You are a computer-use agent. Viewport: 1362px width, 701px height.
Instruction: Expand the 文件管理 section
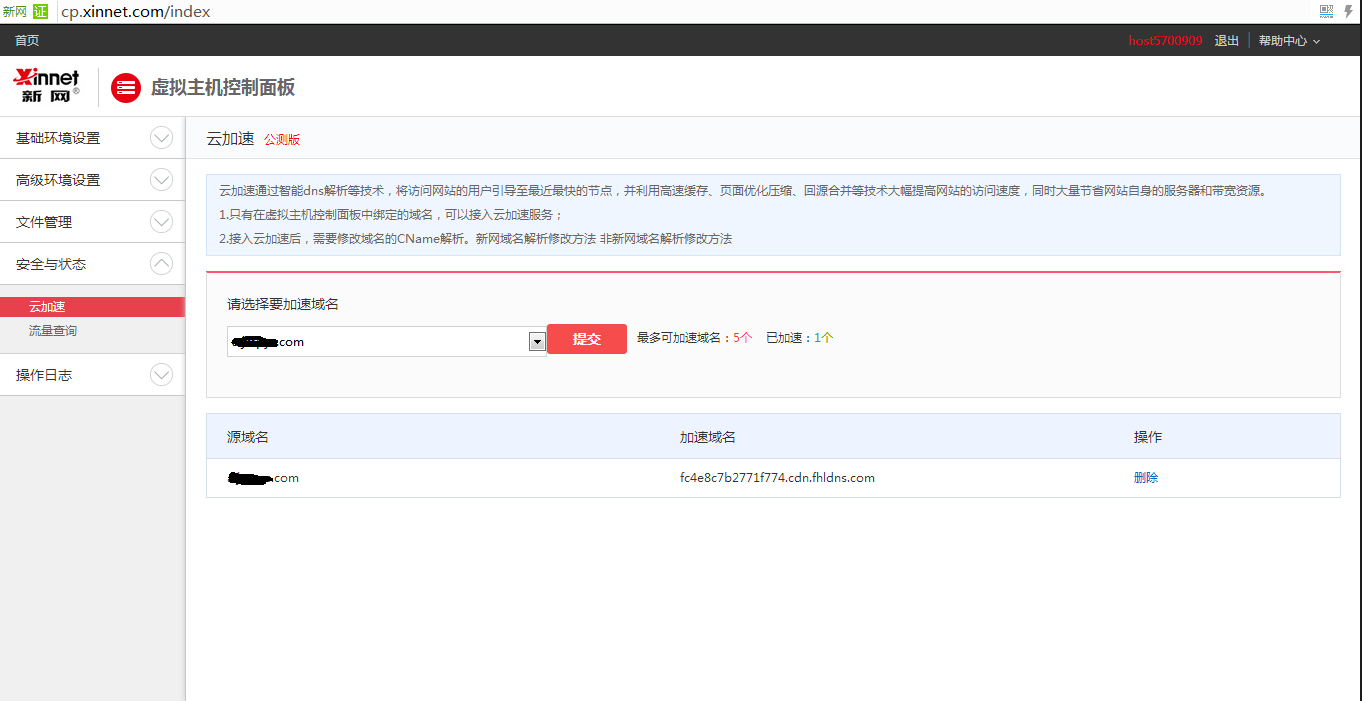pyautogui.click(x=161, y=222)
